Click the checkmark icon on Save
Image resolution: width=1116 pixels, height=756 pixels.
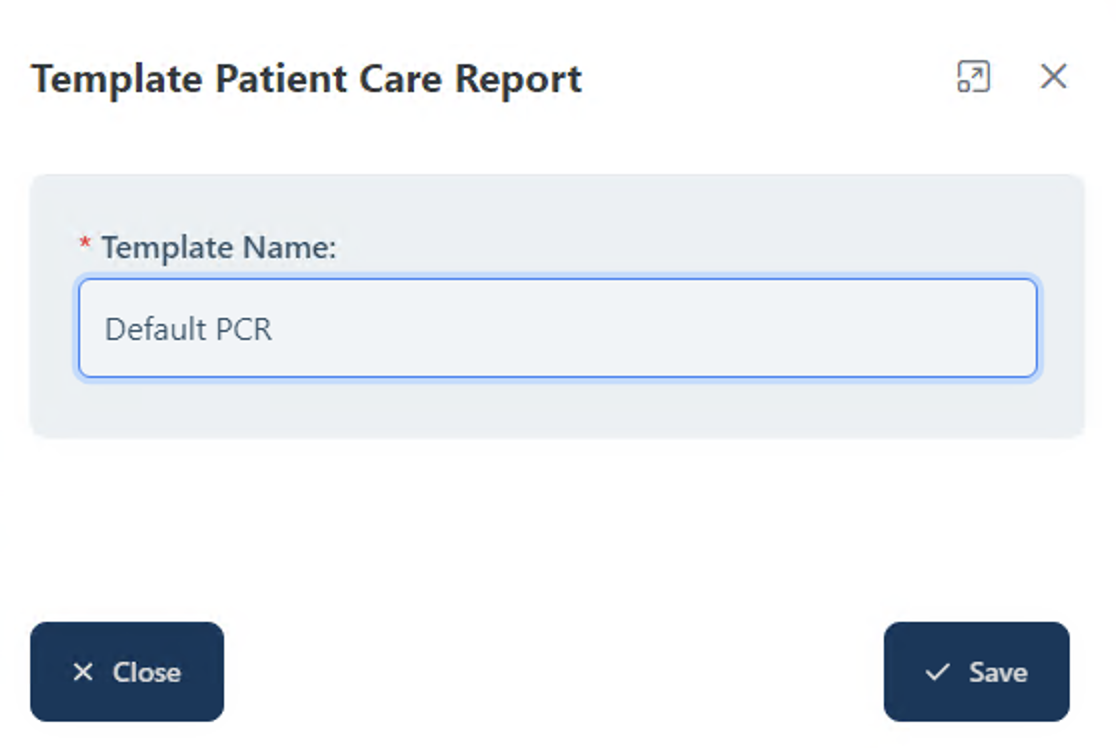(x=937, y=672)
